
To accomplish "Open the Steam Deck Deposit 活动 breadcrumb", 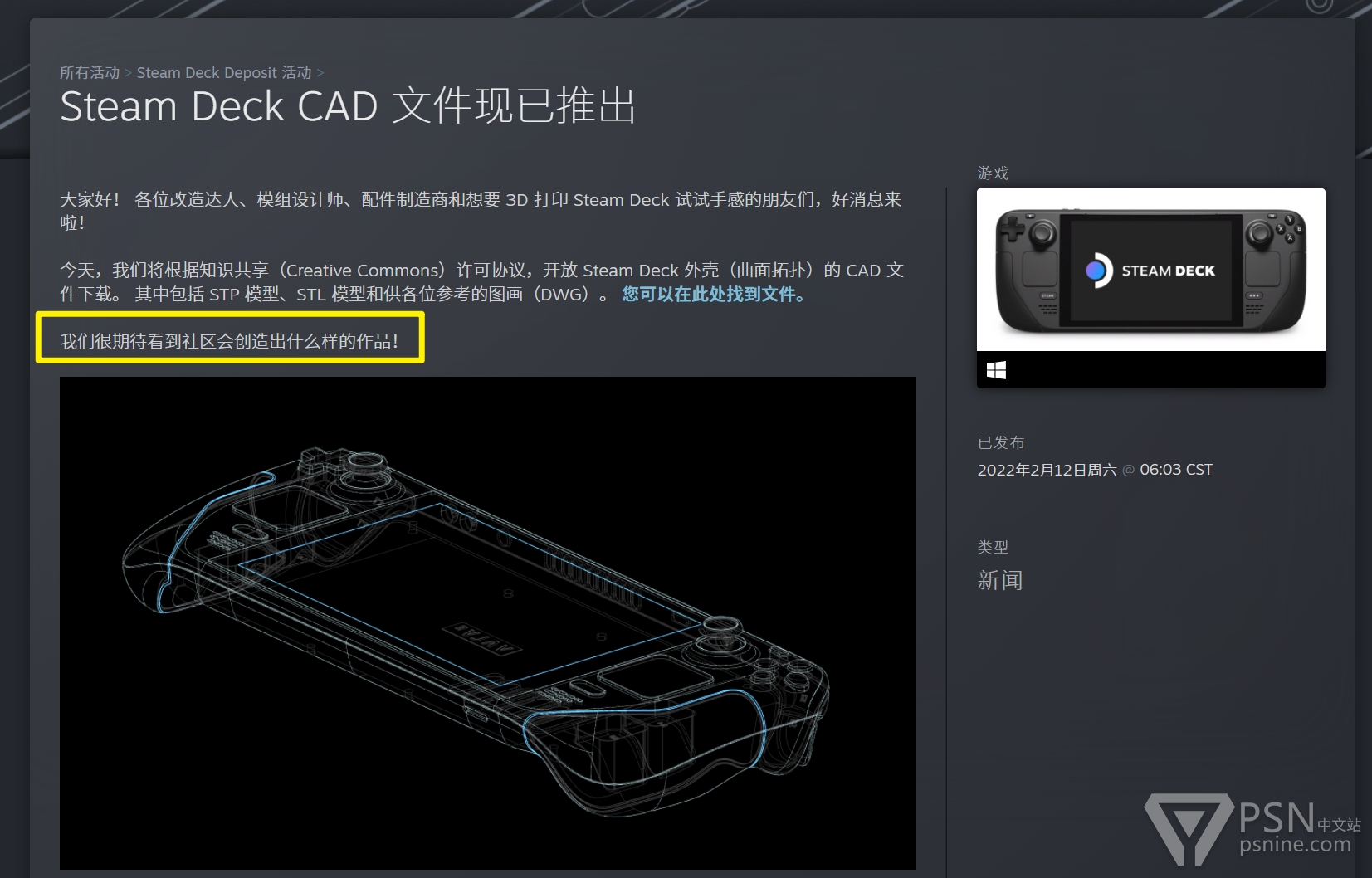I will click(x=224, y=72).
